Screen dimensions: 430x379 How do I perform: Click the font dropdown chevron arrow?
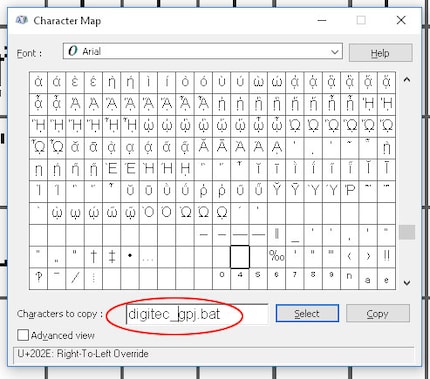pyautogui.click(x=335, y=52)
